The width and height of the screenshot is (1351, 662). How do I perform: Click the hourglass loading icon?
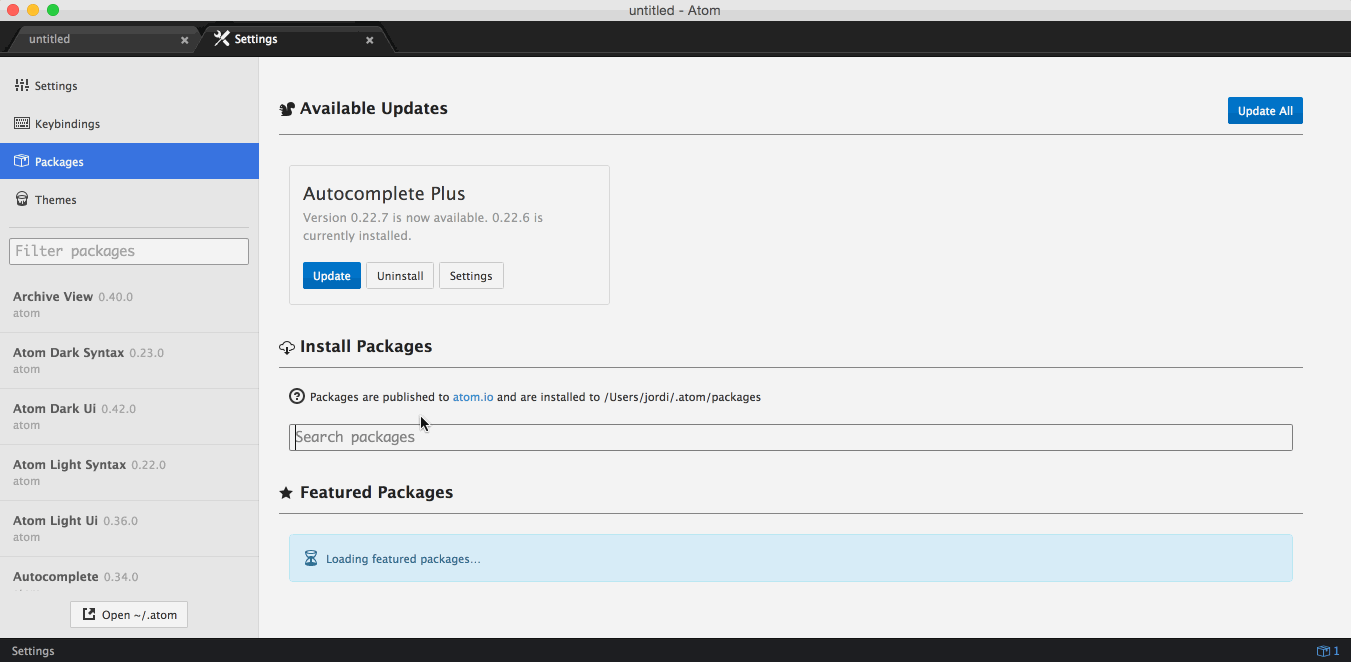(311, 559)
